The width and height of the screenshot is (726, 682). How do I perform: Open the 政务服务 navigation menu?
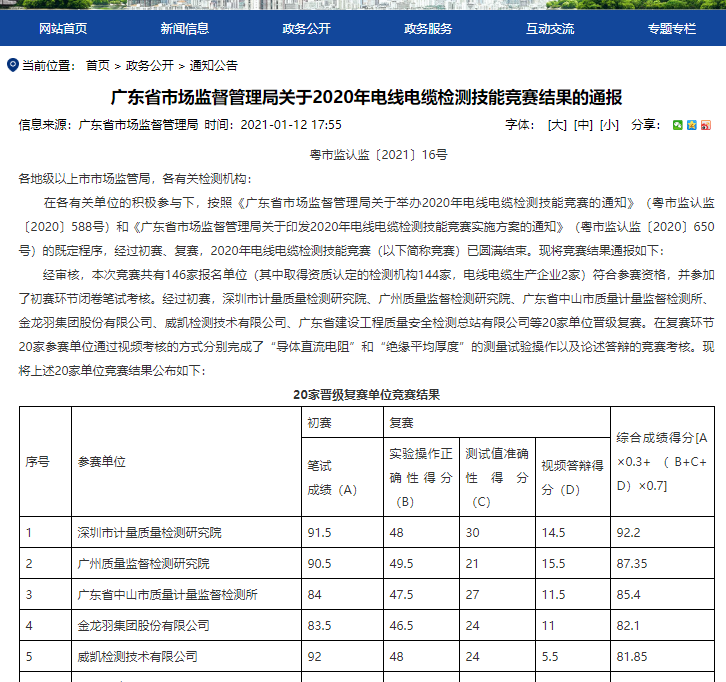coord(429,28)
